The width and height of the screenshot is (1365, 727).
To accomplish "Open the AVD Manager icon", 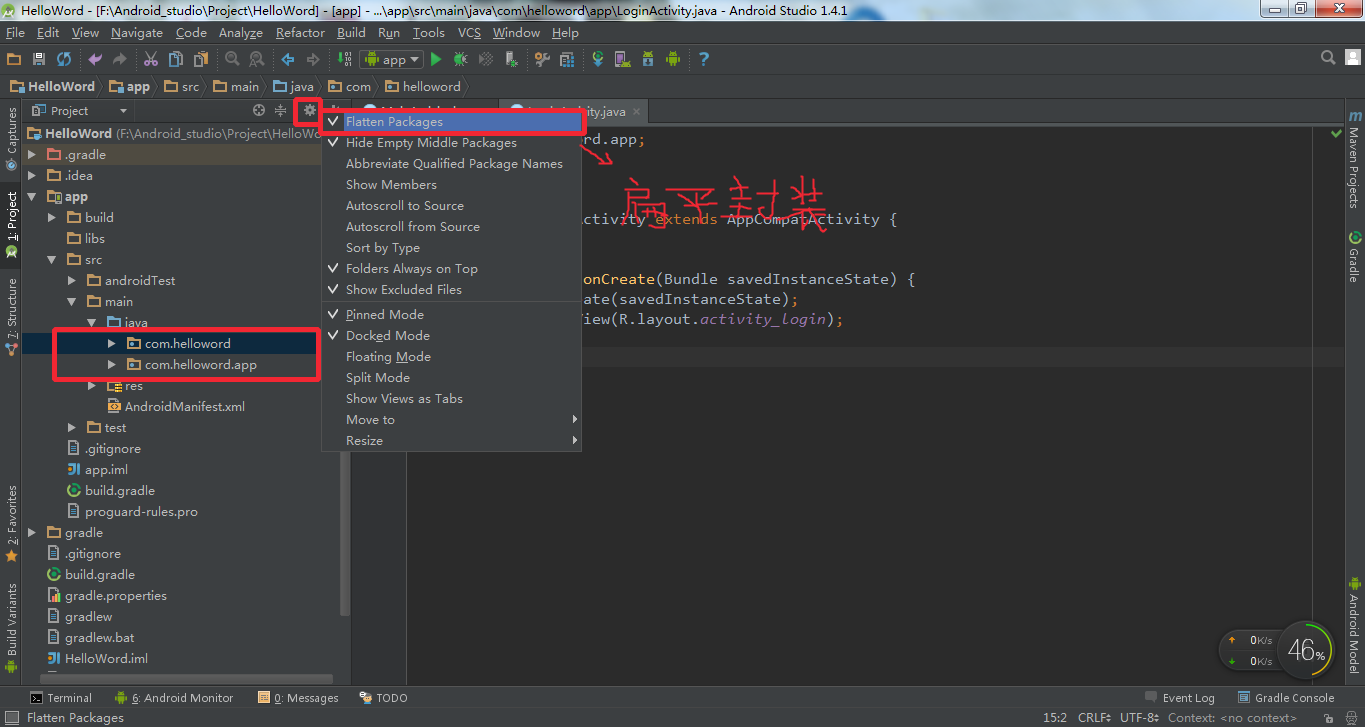I will [x=622, y=60].
